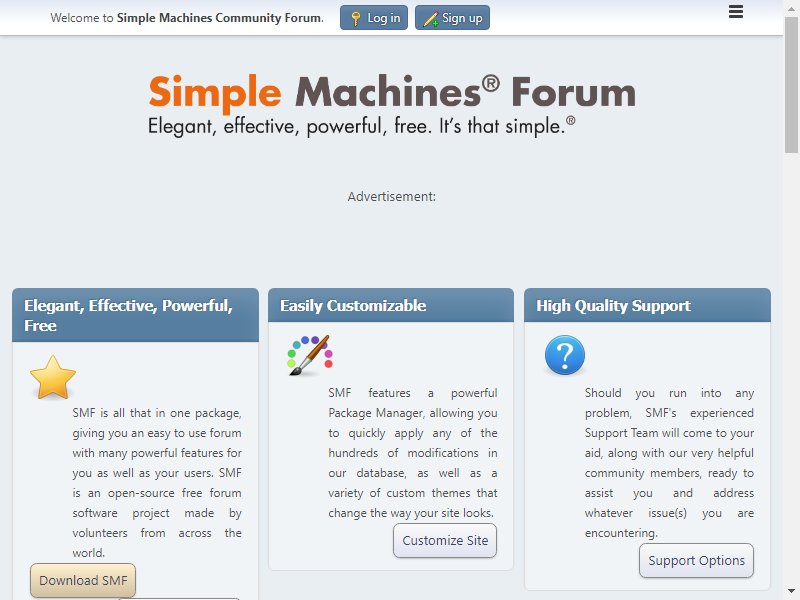
Task: Click the paintbrush palette icon
Action: tap(310, 355)
